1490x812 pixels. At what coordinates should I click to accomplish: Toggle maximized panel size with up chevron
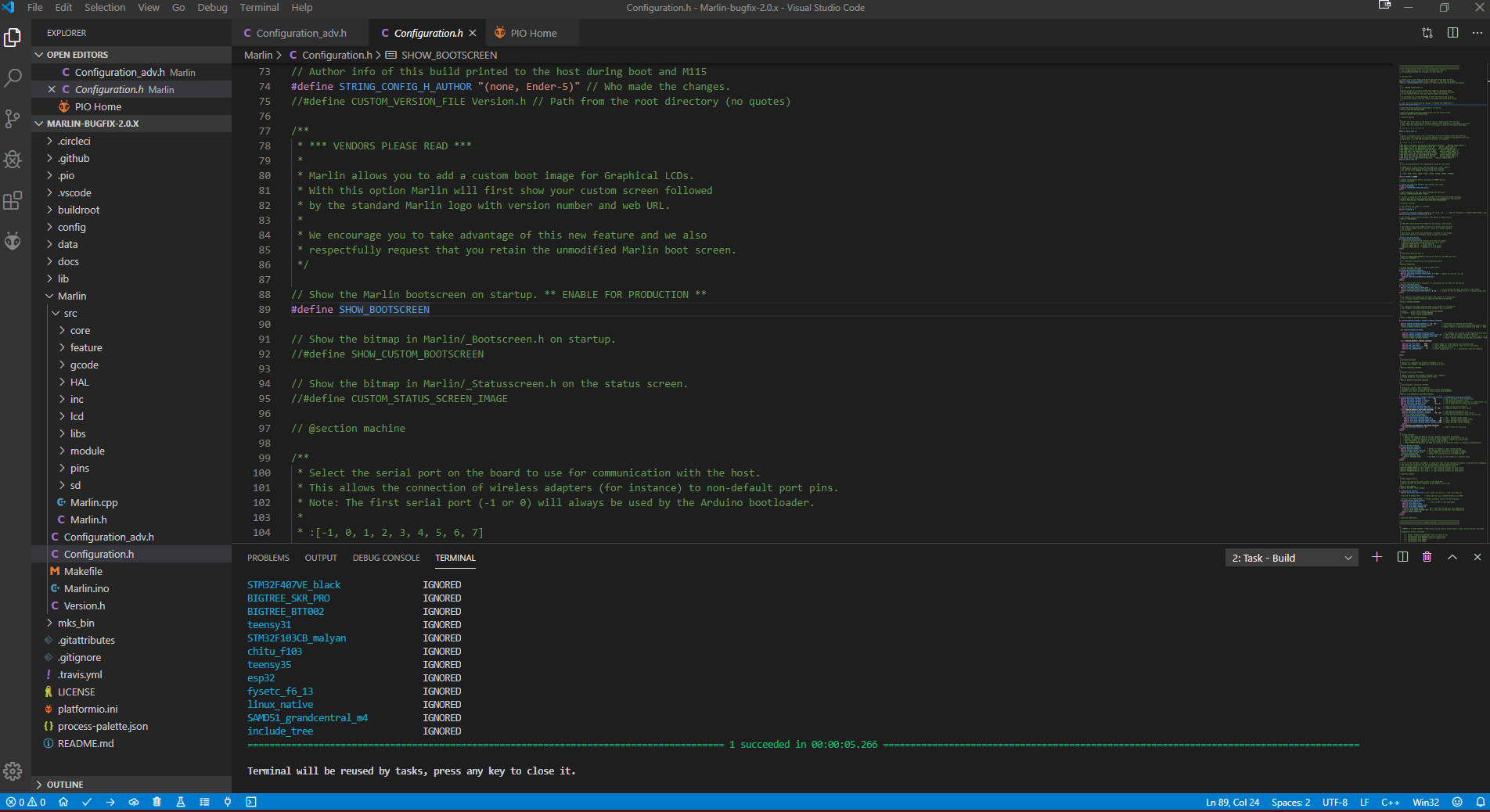pos(1452,557)
